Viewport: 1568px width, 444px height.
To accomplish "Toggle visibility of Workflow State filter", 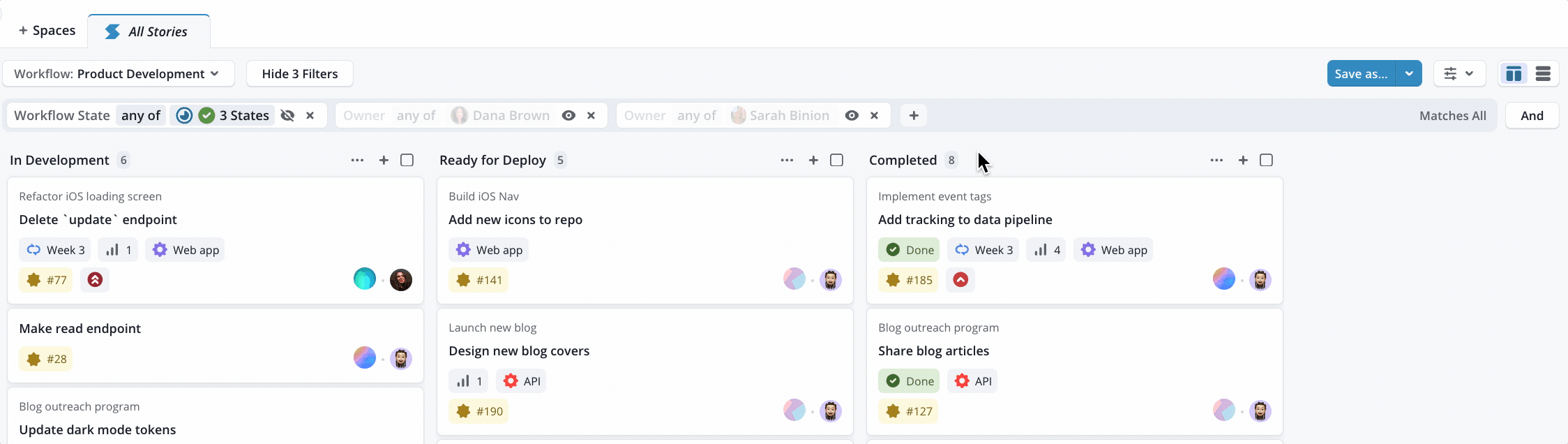I will 287,116.
